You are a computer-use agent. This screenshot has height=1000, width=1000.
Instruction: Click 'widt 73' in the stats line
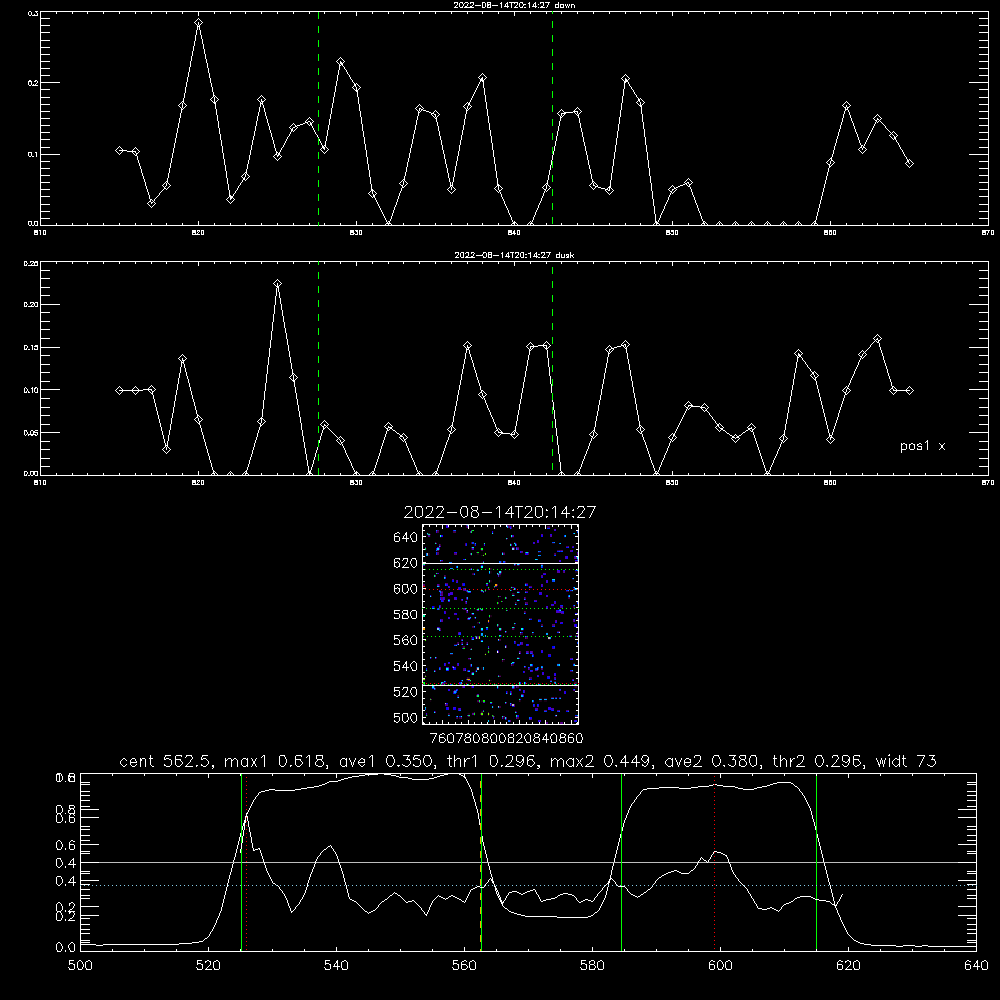pos(906,761)
